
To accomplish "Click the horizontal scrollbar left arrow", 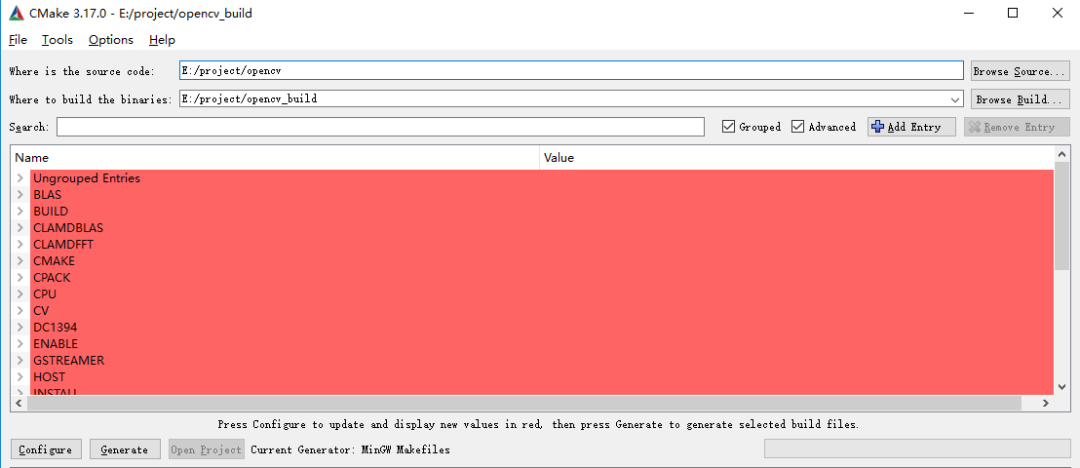I will tap(19, 403).
